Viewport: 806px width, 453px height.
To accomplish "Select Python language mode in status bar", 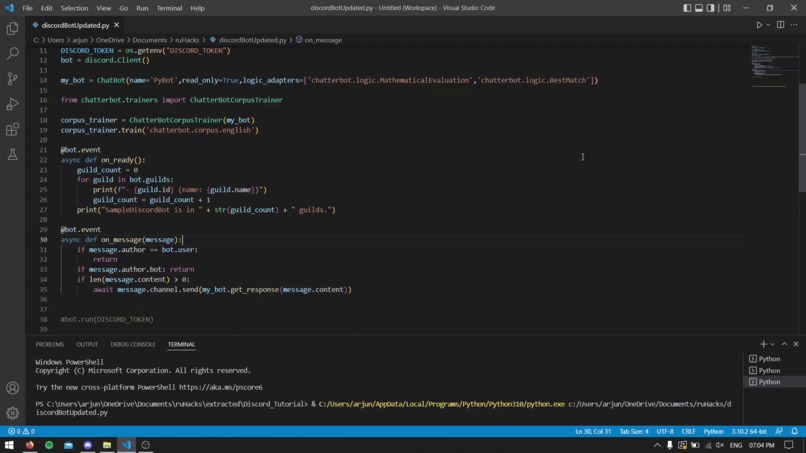I will tap(713, 431).
